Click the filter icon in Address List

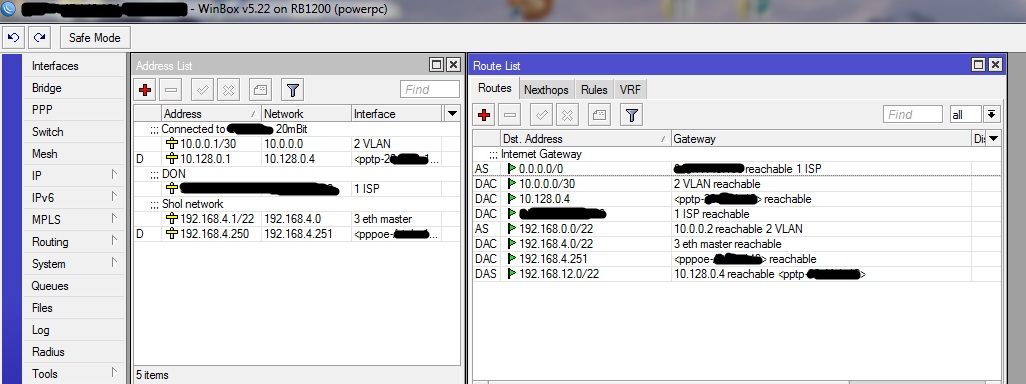(292, 90)
